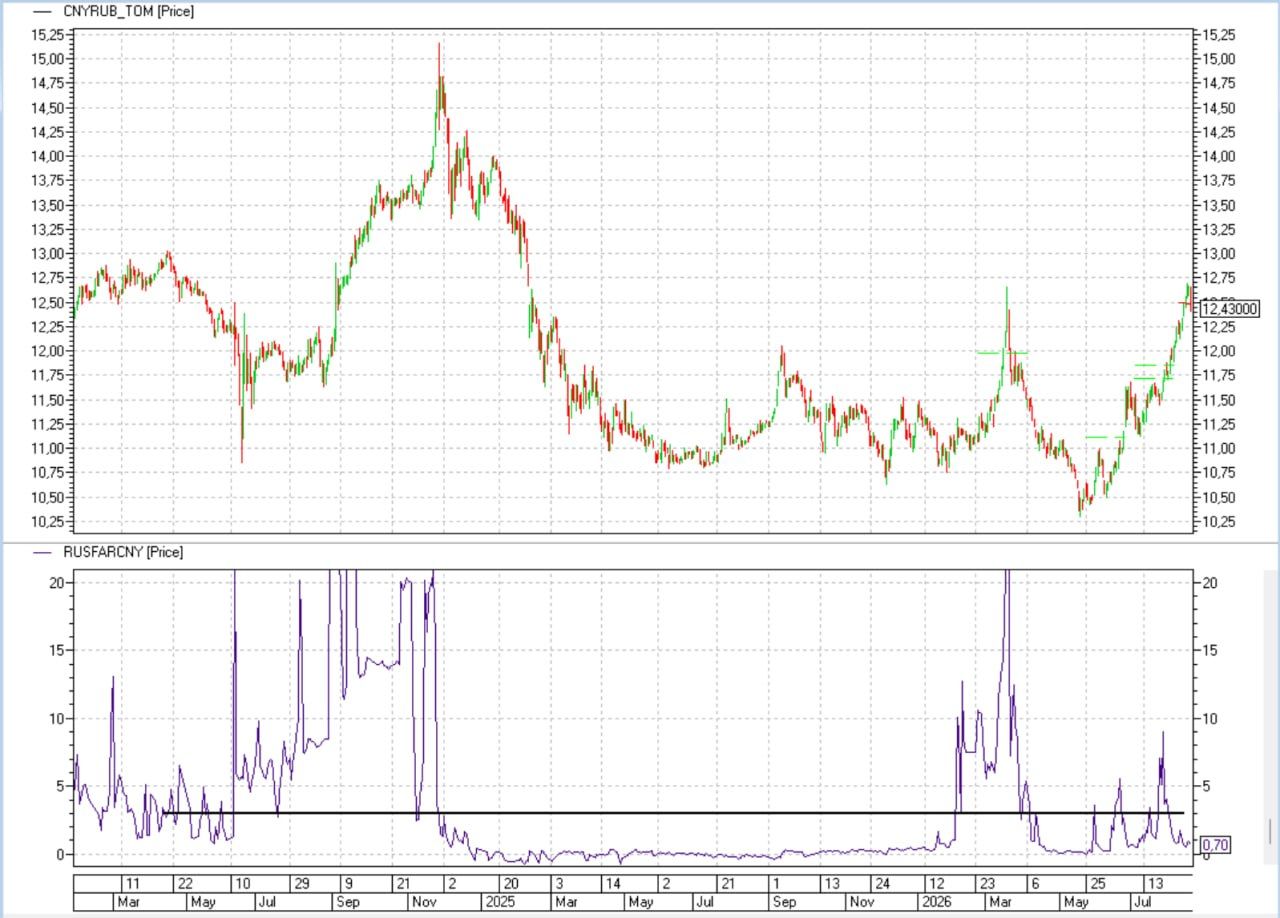Image resolution: width=1280 pixels, height=918 pixels.
Task: Click the RUSFARCNY [Price] legend label
Action: (x=123, y=552)
